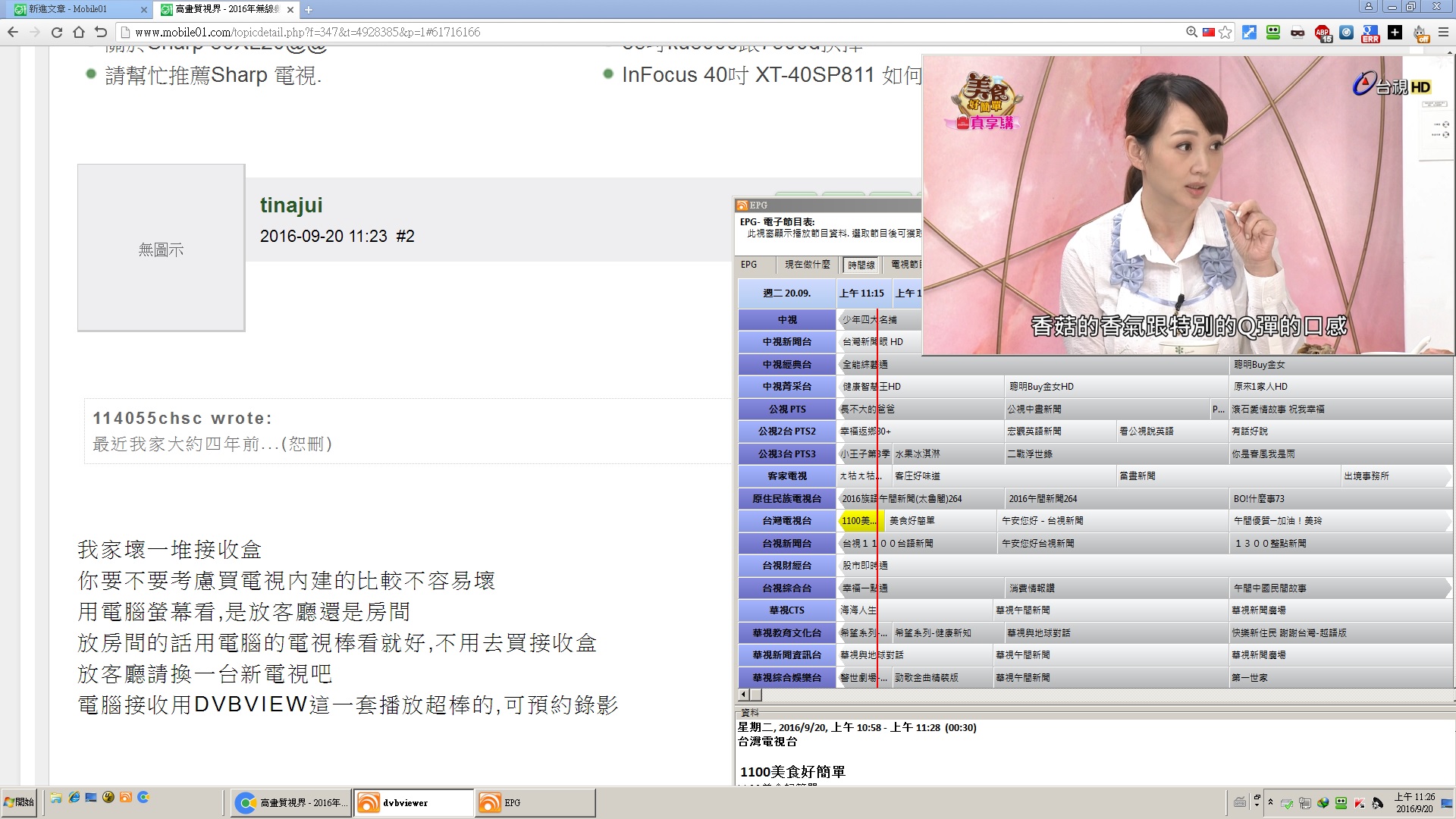Launch Internet Explorer from quick launch
The width and height of the screenshot is (1456, 819).
click(74, 798)
